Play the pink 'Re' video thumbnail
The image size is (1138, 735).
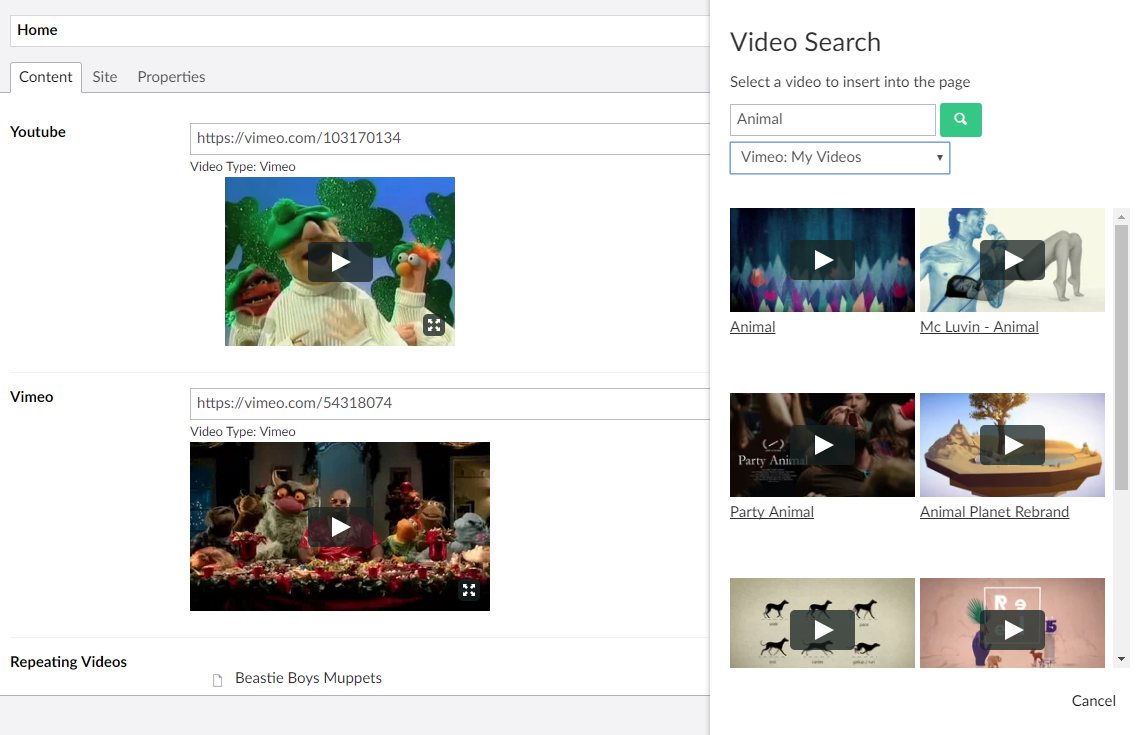pos(1012,630)
